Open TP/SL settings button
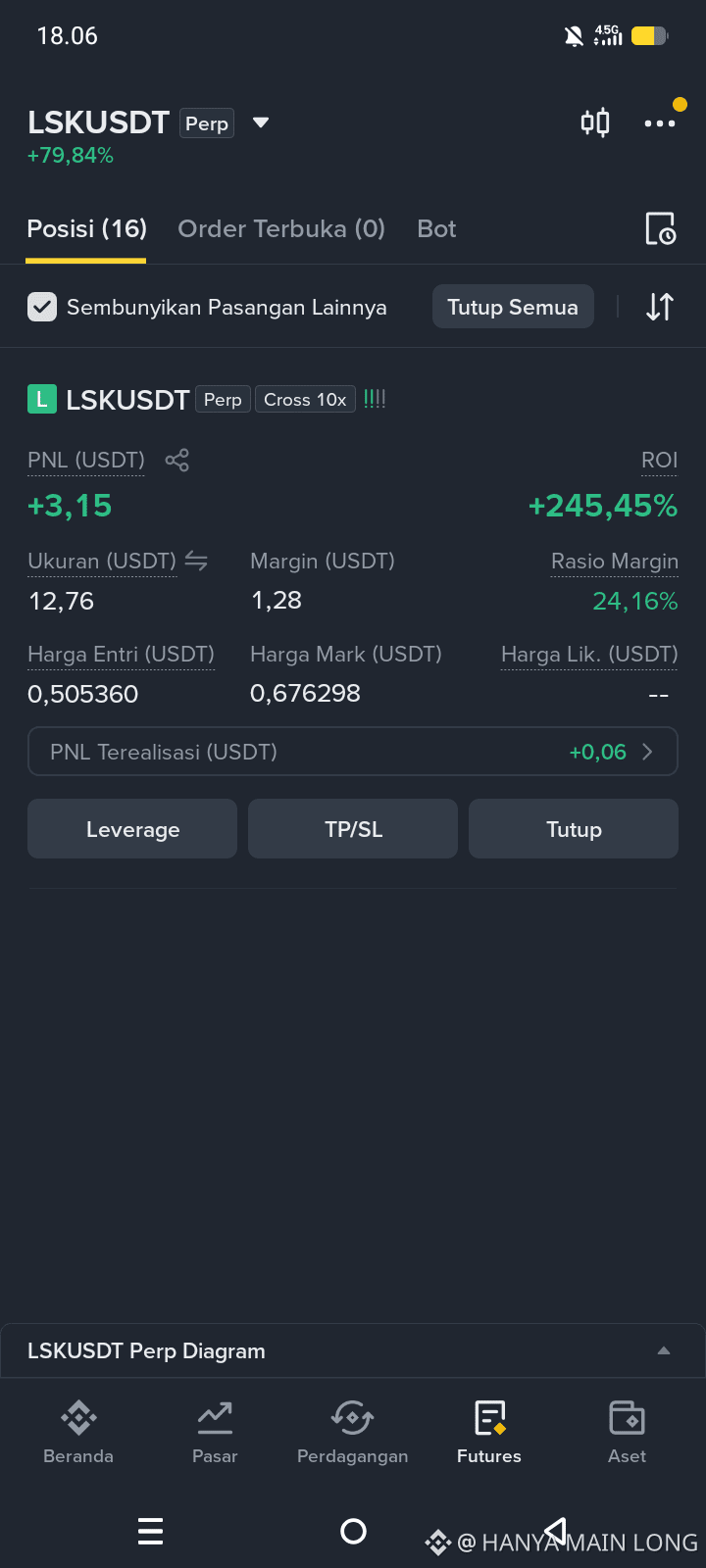Screen dimensions: 706x1568 353,829
